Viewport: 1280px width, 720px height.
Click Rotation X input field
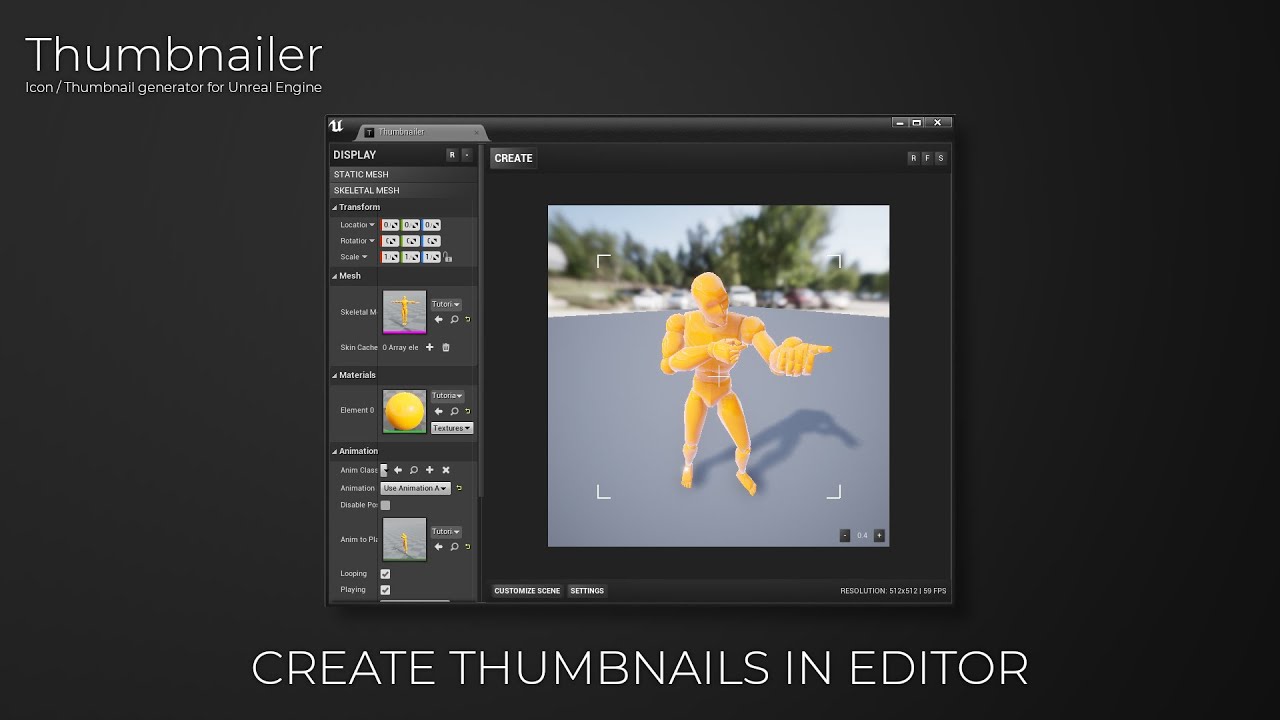[x=390, y=241]
